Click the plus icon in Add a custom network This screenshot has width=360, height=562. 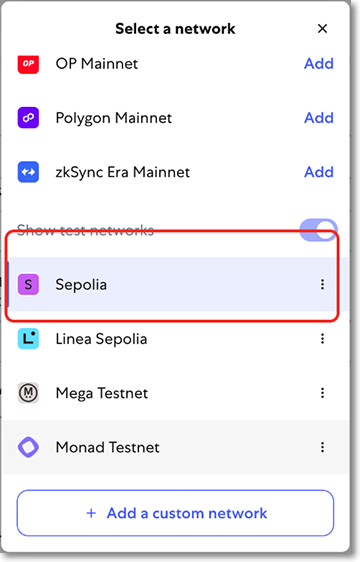tap(91, 513)
